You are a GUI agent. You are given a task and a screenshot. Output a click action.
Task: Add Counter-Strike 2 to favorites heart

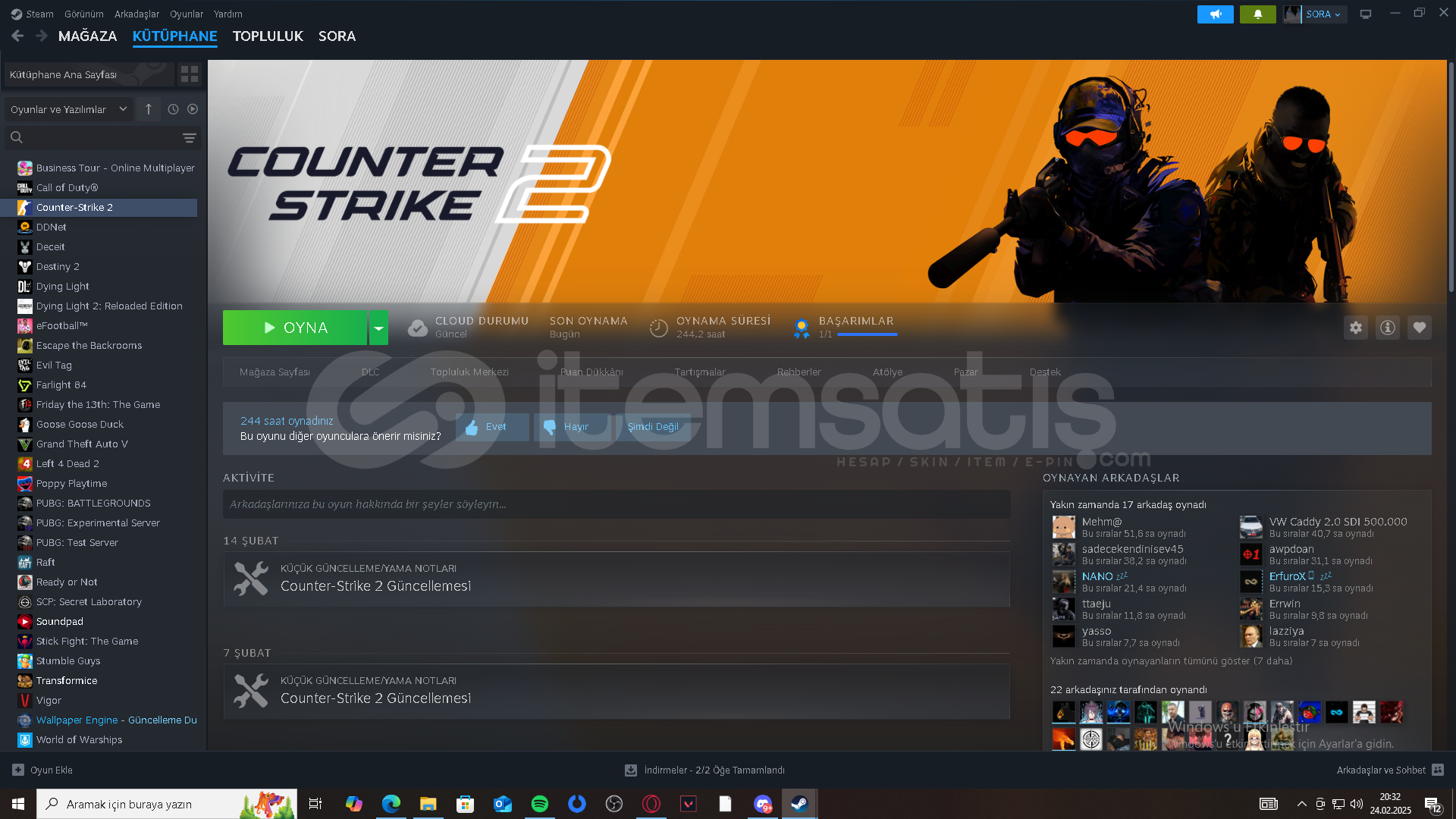[1419, 328]
